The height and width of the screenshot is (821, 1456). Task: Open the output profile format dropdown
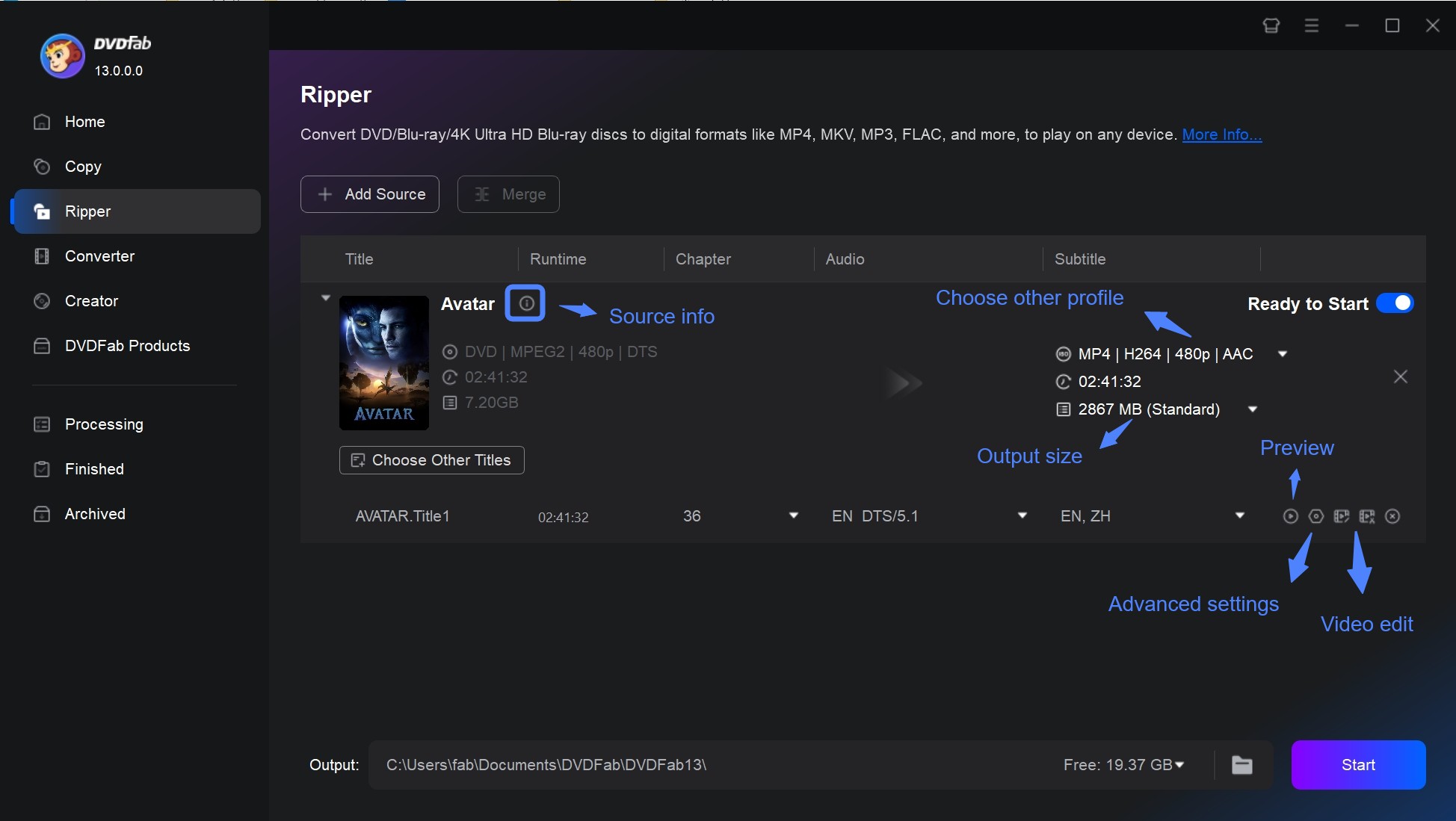pos(1284,354)
